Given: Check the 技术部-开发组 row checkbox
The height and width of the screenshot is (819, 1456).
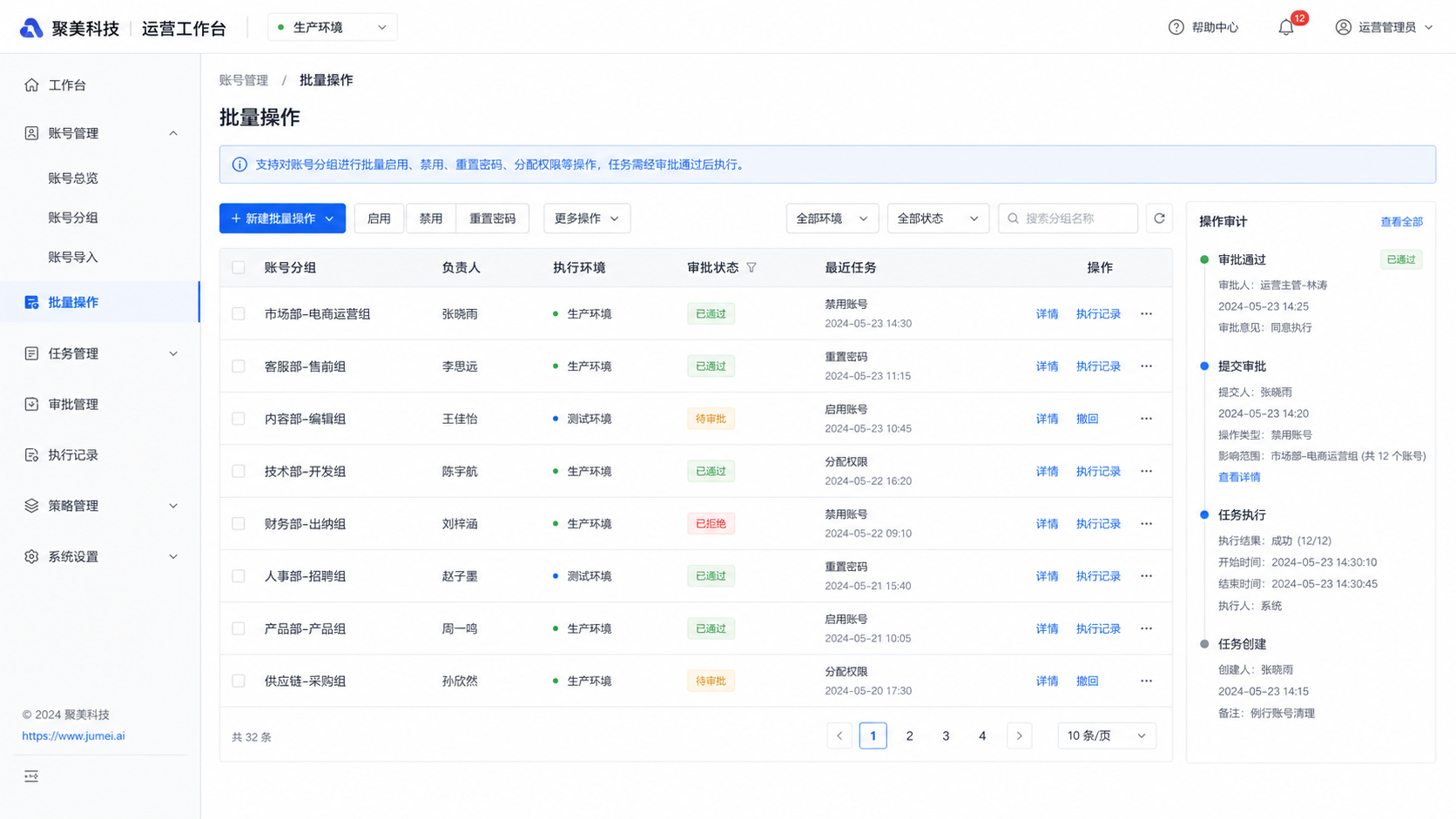Looking at the screenshot, I should click(239, 471).
